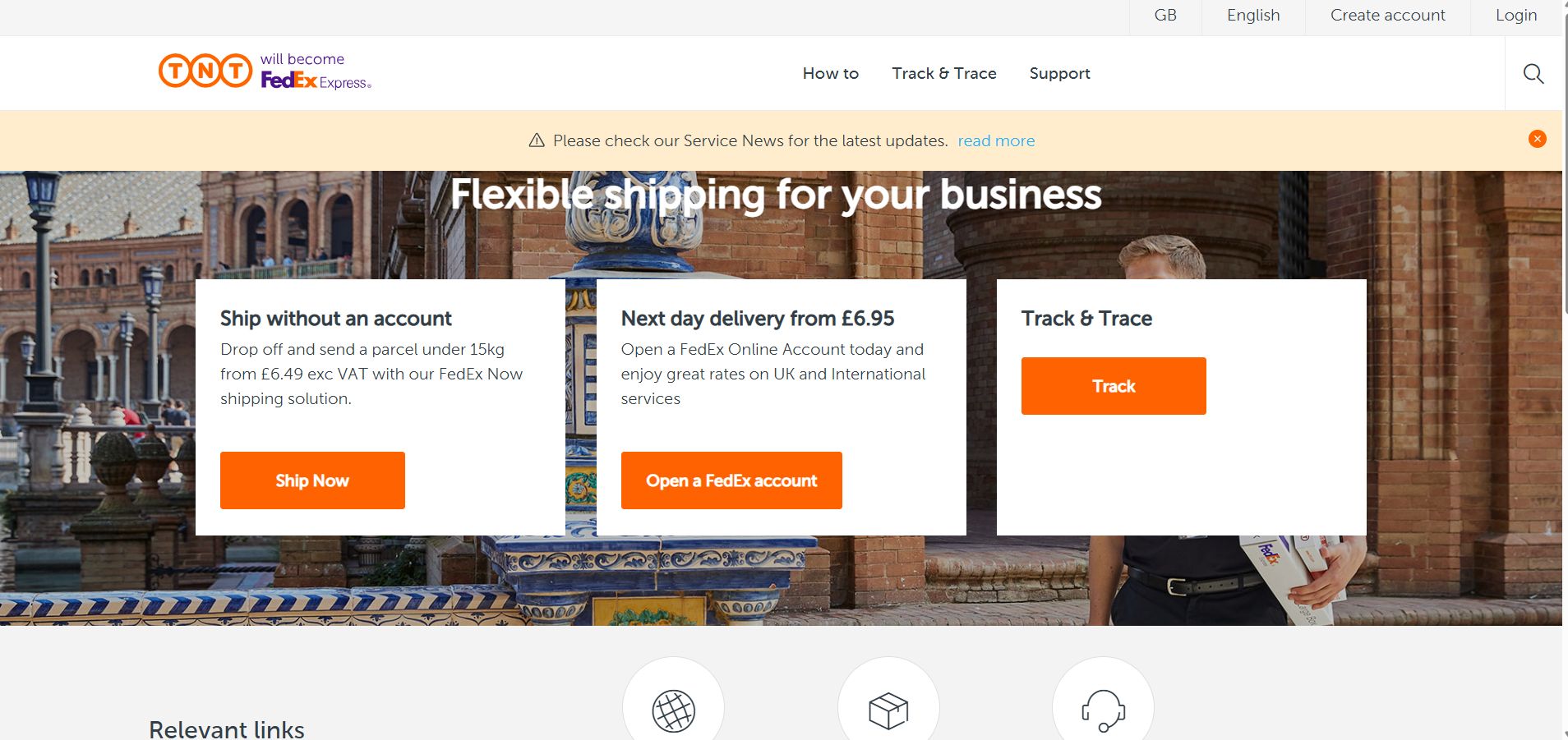The width and height of the screenshot is (1568, 740).
Task: Click Open a FedEx account
Action: [731, 480]
